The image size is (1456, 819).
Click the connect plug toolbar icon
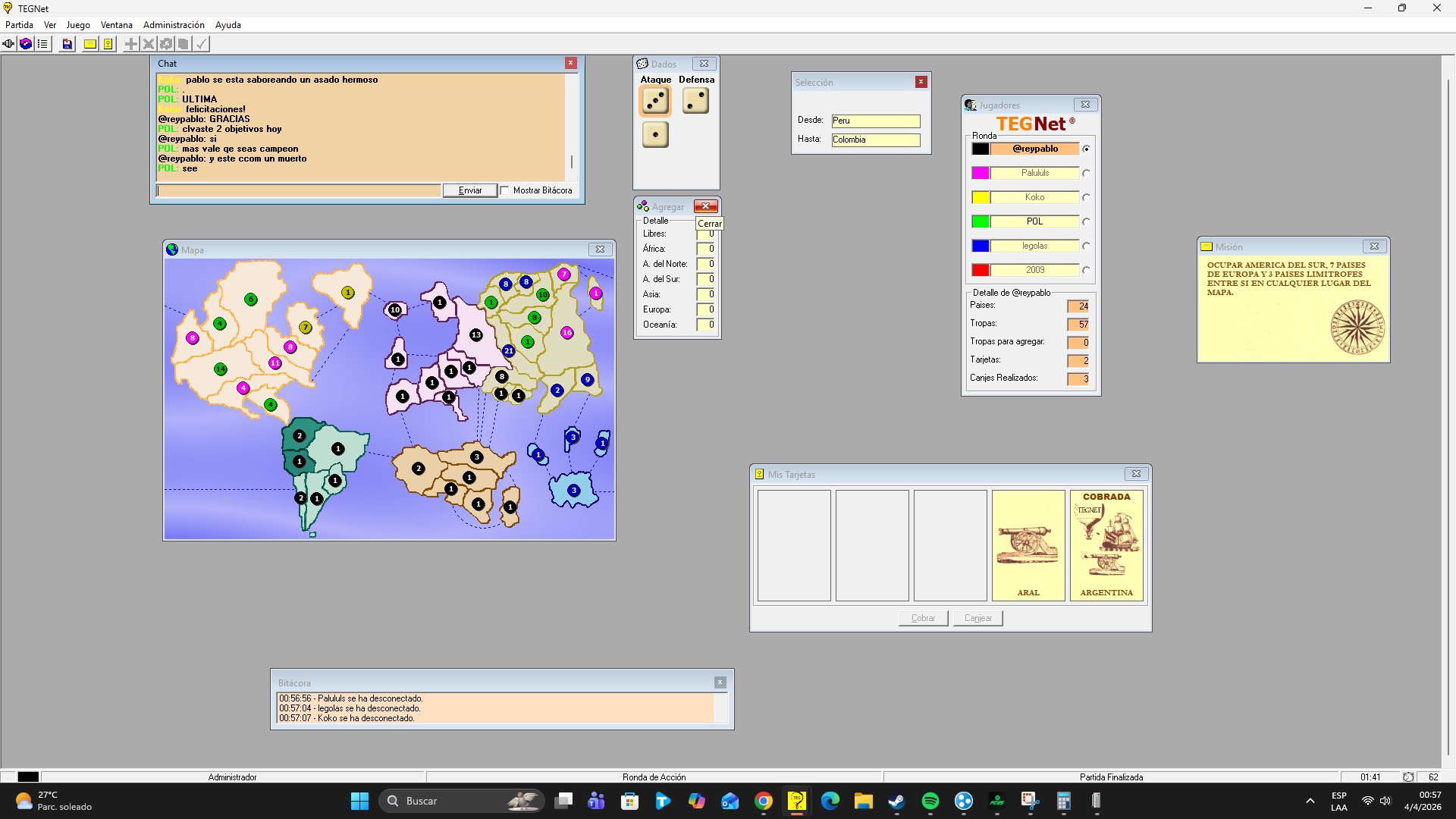8,44
